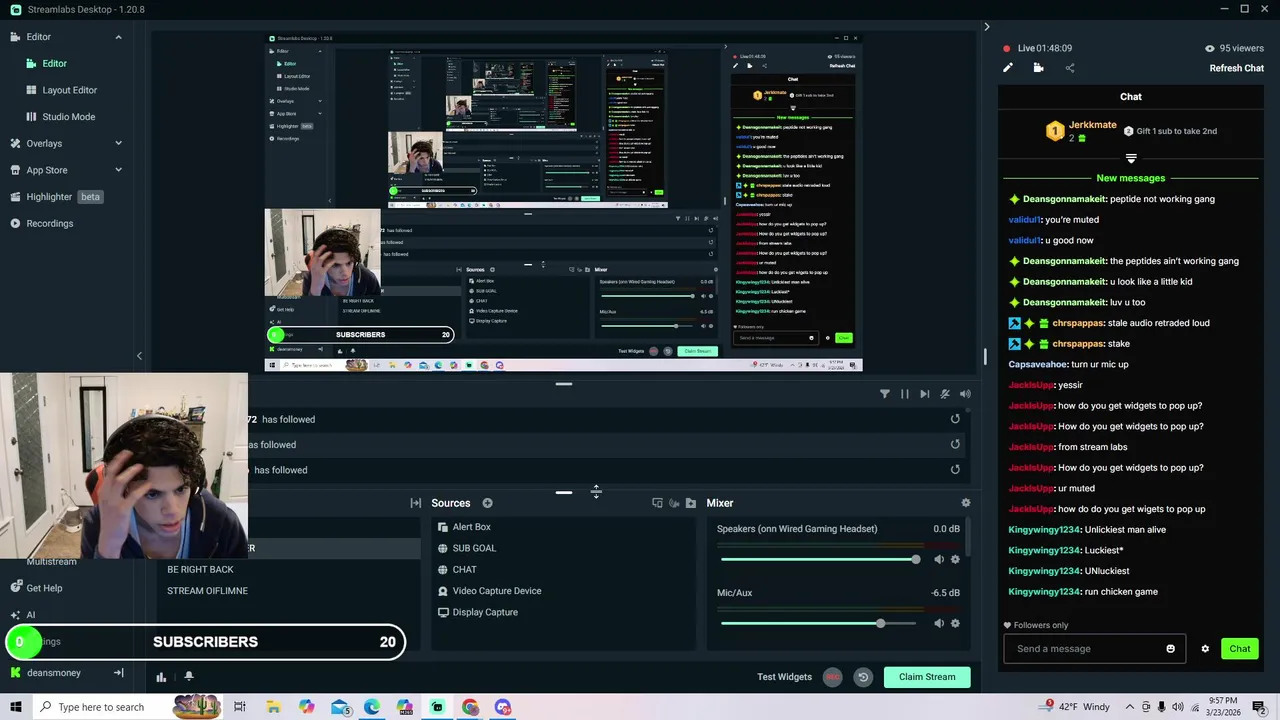Click the audio source icon in the Sources header
The width and height of the screenshot is (1280, 720).
(x=674, y=503)
